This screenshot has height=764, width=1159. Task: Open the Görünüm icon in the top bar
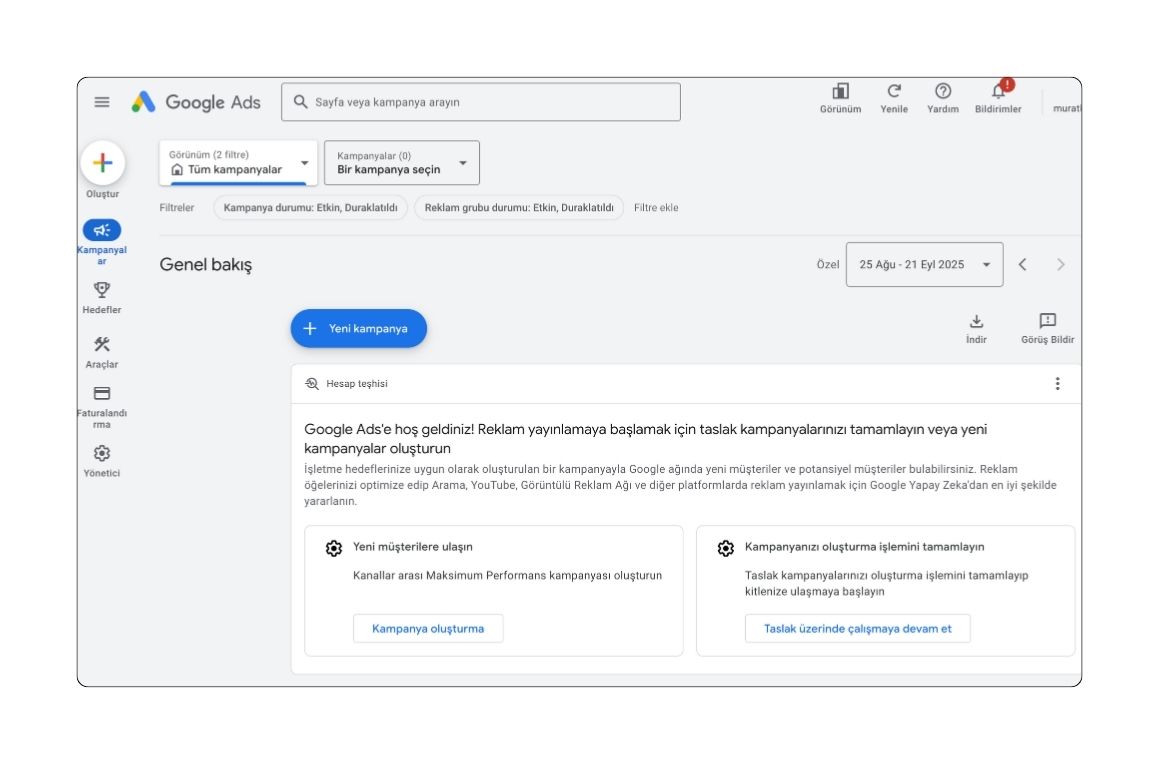coord(840,90)
